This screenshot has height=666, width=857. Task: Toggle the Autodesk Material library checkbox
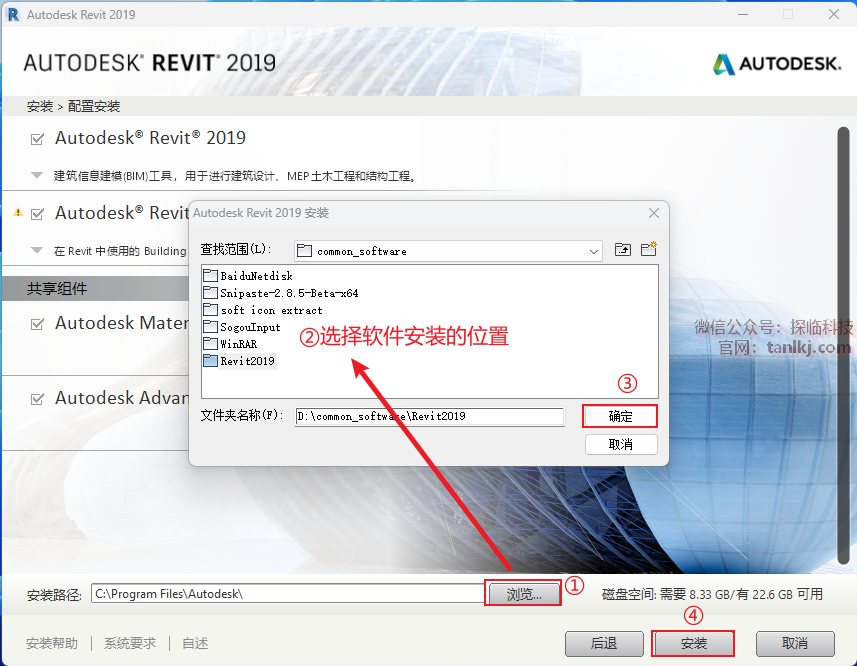click(x=37, y=324)
